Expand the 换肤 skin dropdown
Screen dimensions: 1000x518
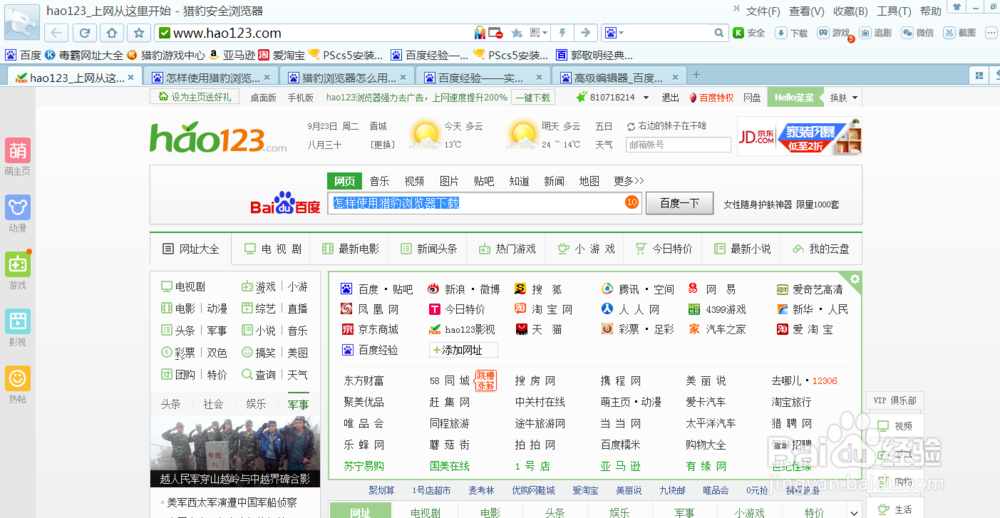pos(844,98)
